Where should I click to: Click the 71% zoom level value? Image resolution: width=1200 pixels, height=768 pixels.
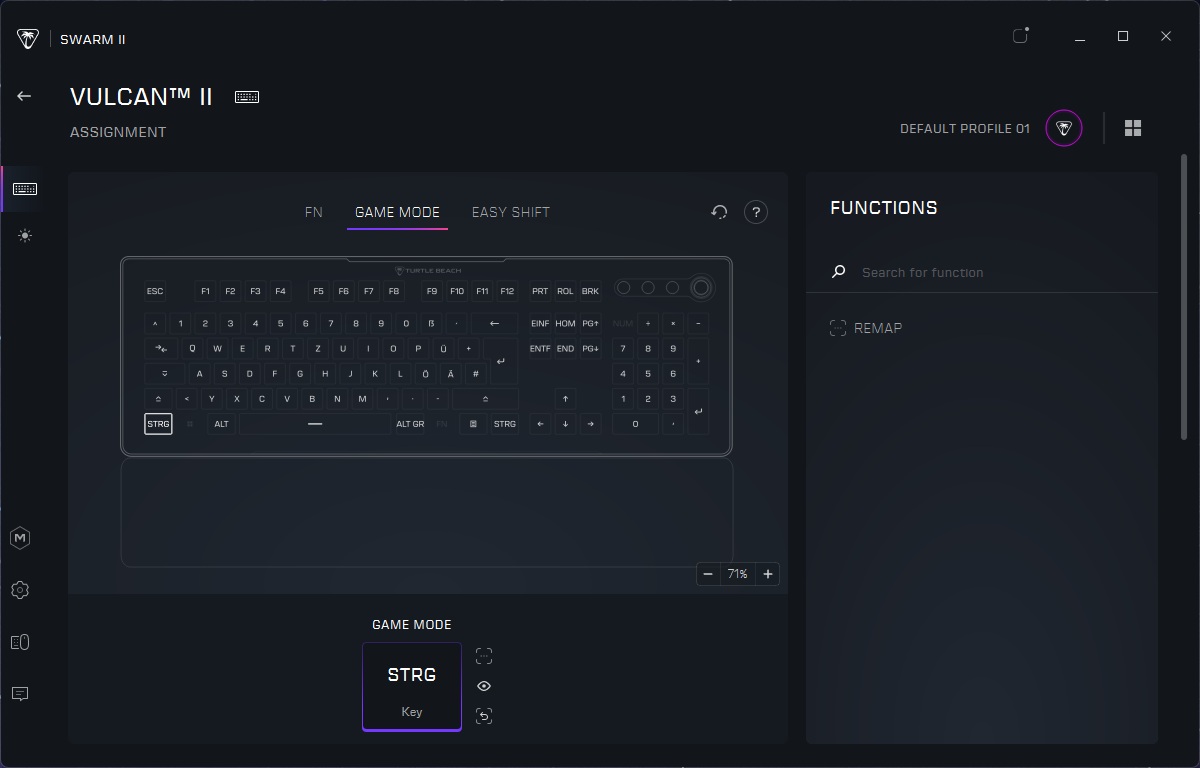pyautogui.click(x=738, y=574)
